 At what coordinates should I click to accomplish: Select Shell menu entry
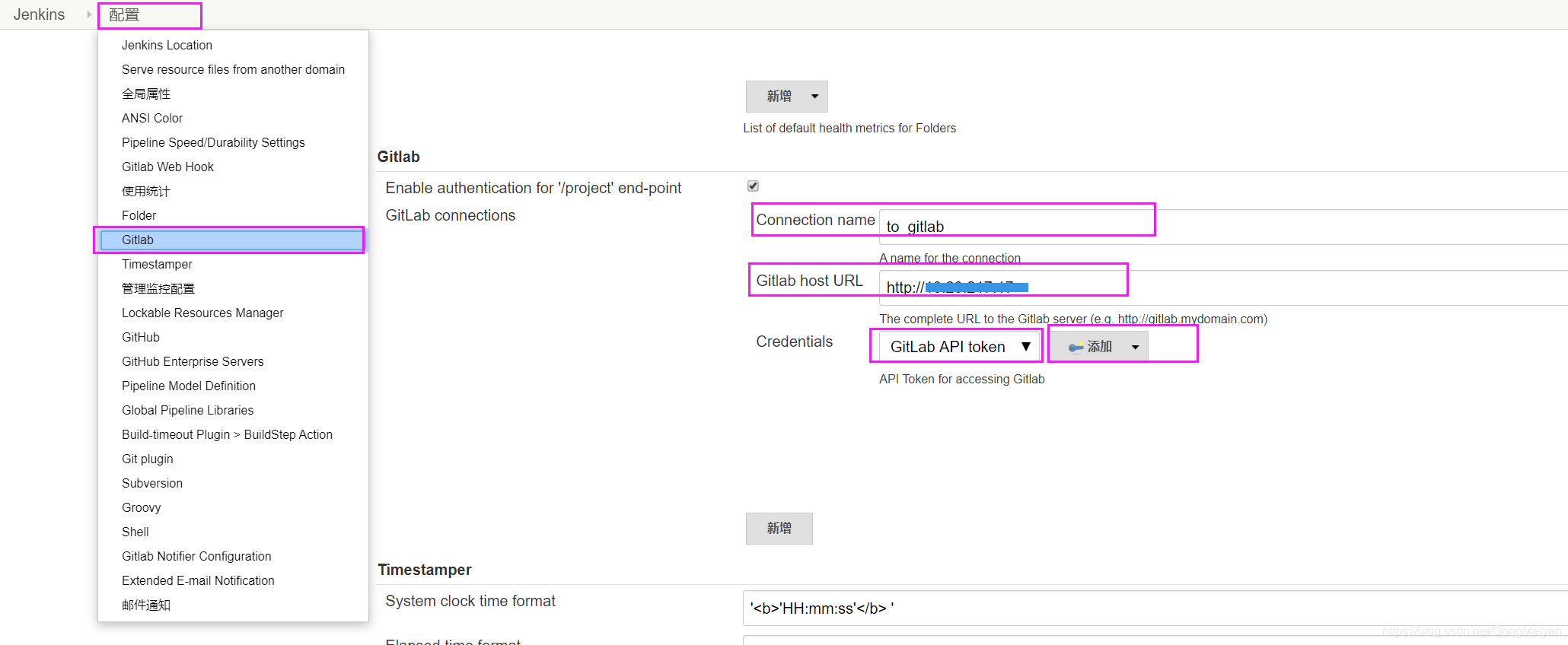pyautogui.click(x=135, y=532)
